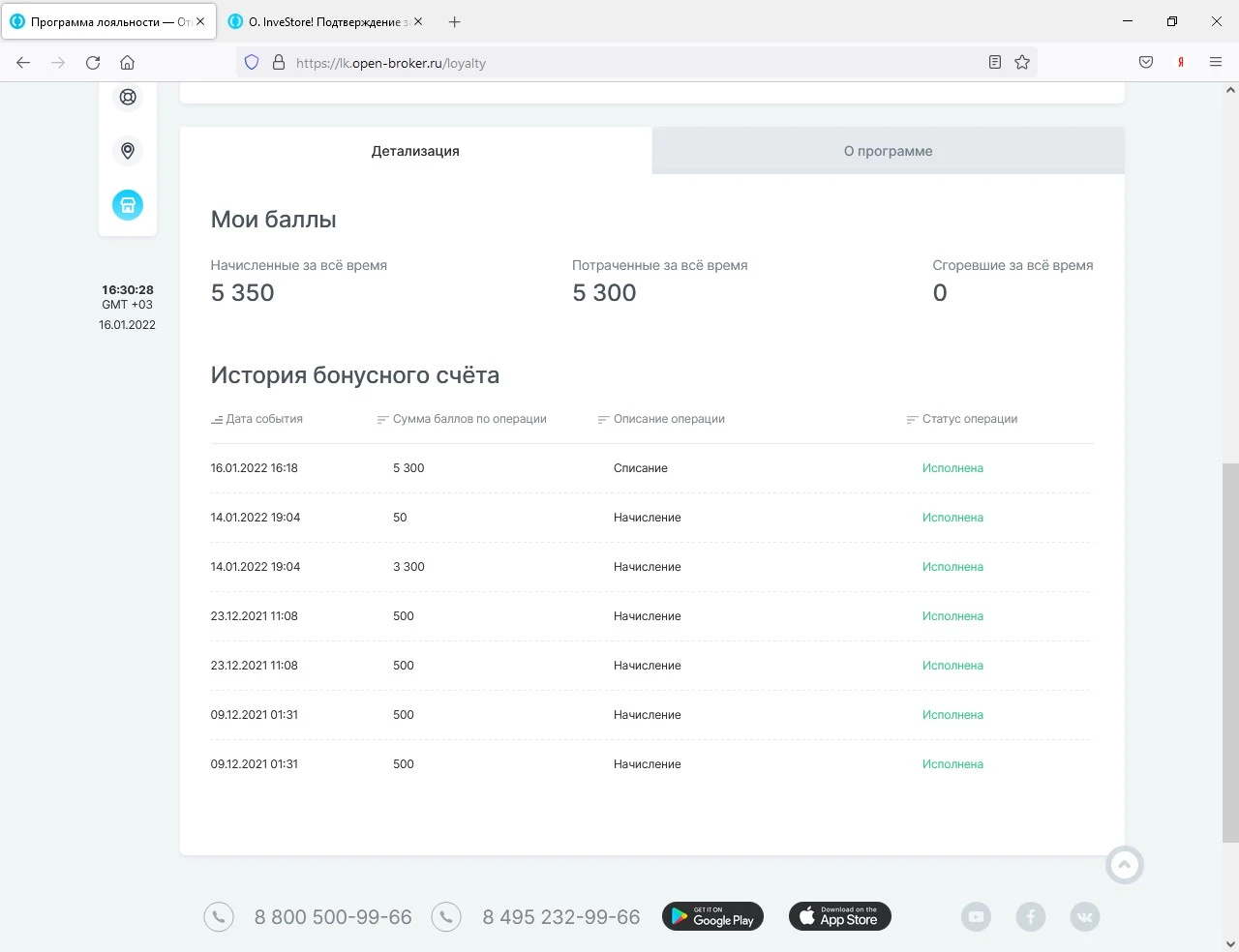Click the Потраченные за всё время value 5 300
Screen dimensions: 1239x952
tap(604, 293)
